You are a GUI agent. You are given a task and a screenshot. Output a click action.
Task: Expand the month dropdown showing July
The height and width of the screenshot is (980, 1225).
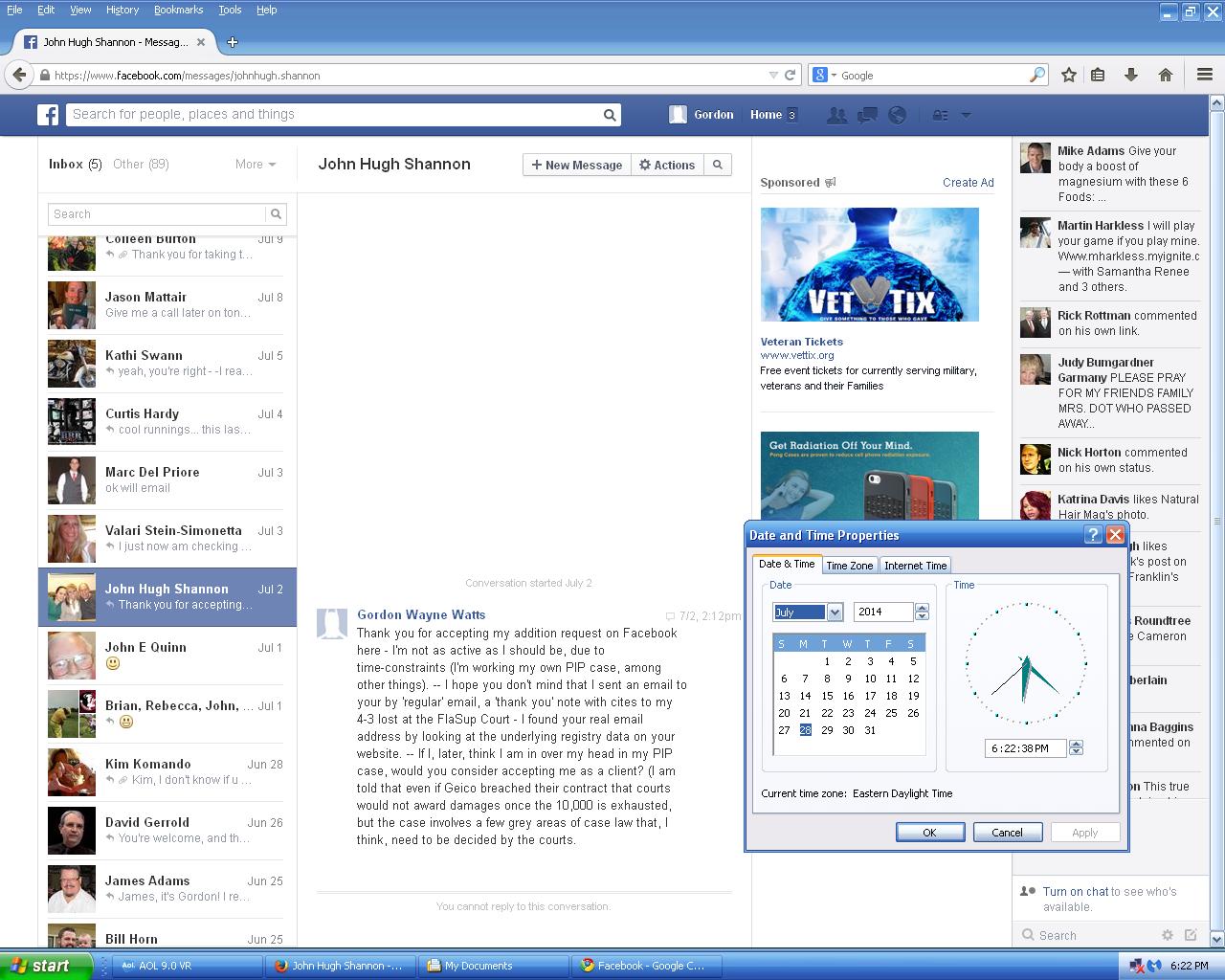(835, 612)
